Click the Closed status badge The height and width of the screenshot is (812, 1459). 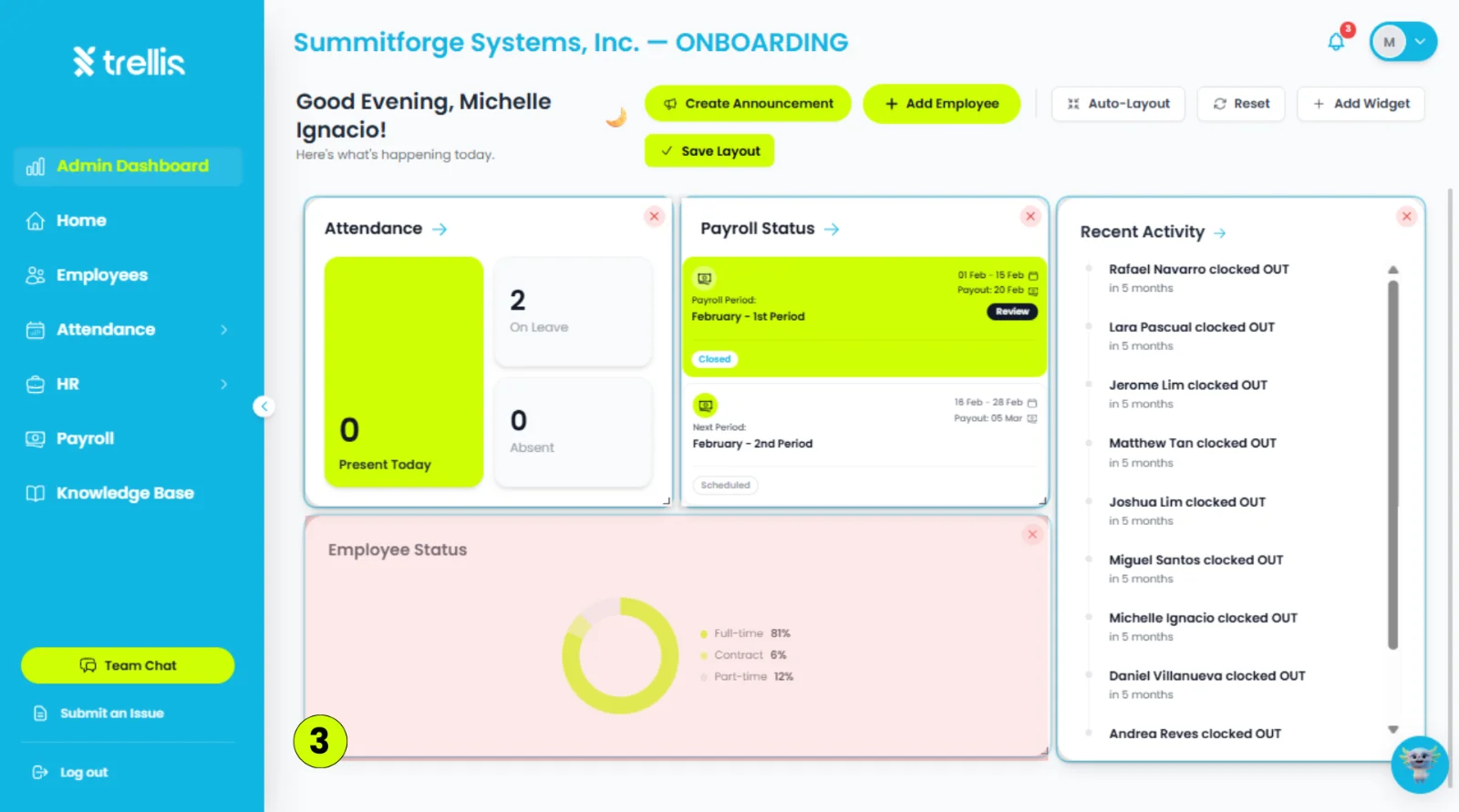click(715, 359)
